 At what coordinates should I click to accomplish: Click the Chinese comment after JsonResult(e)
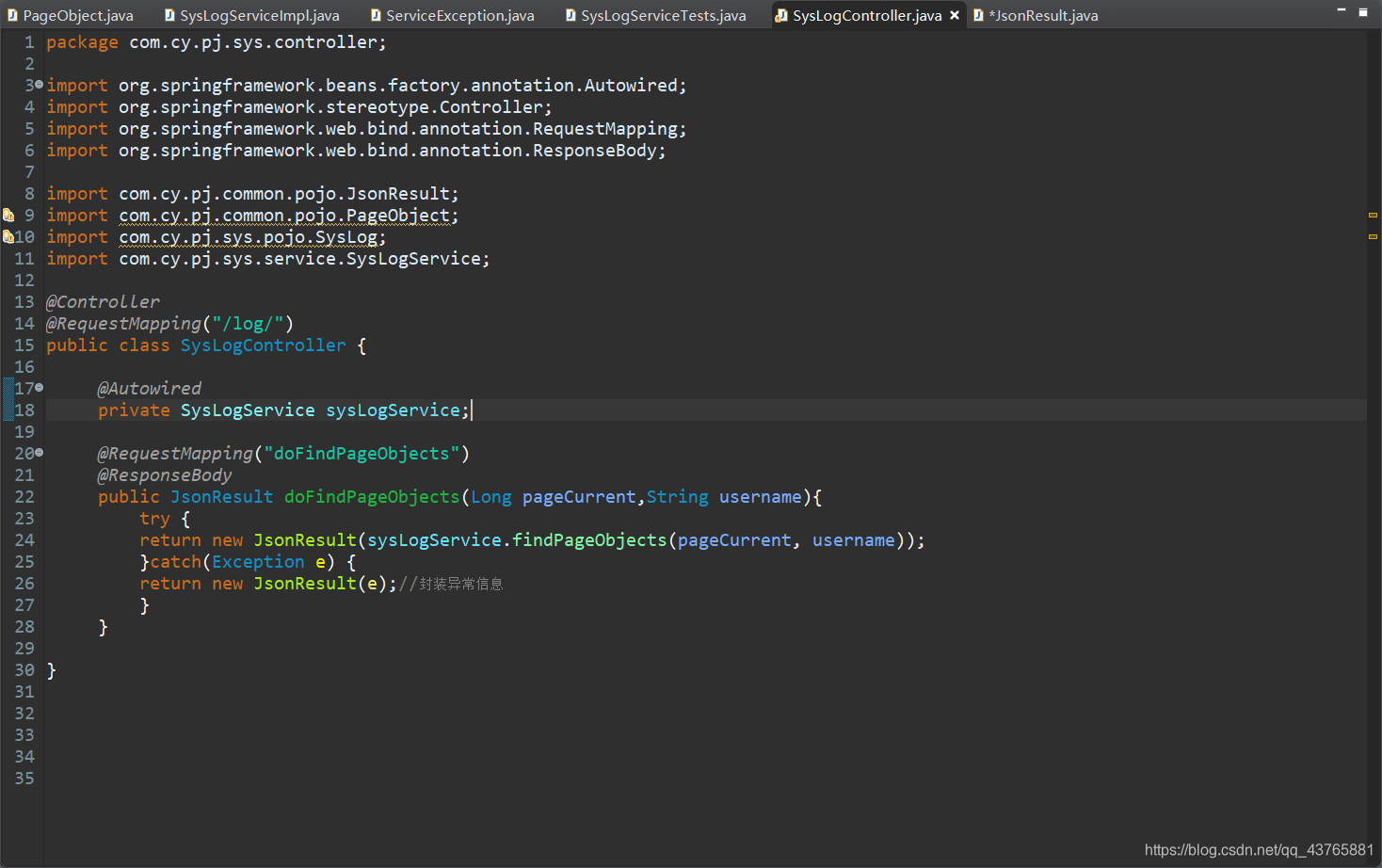click(451, 584)
